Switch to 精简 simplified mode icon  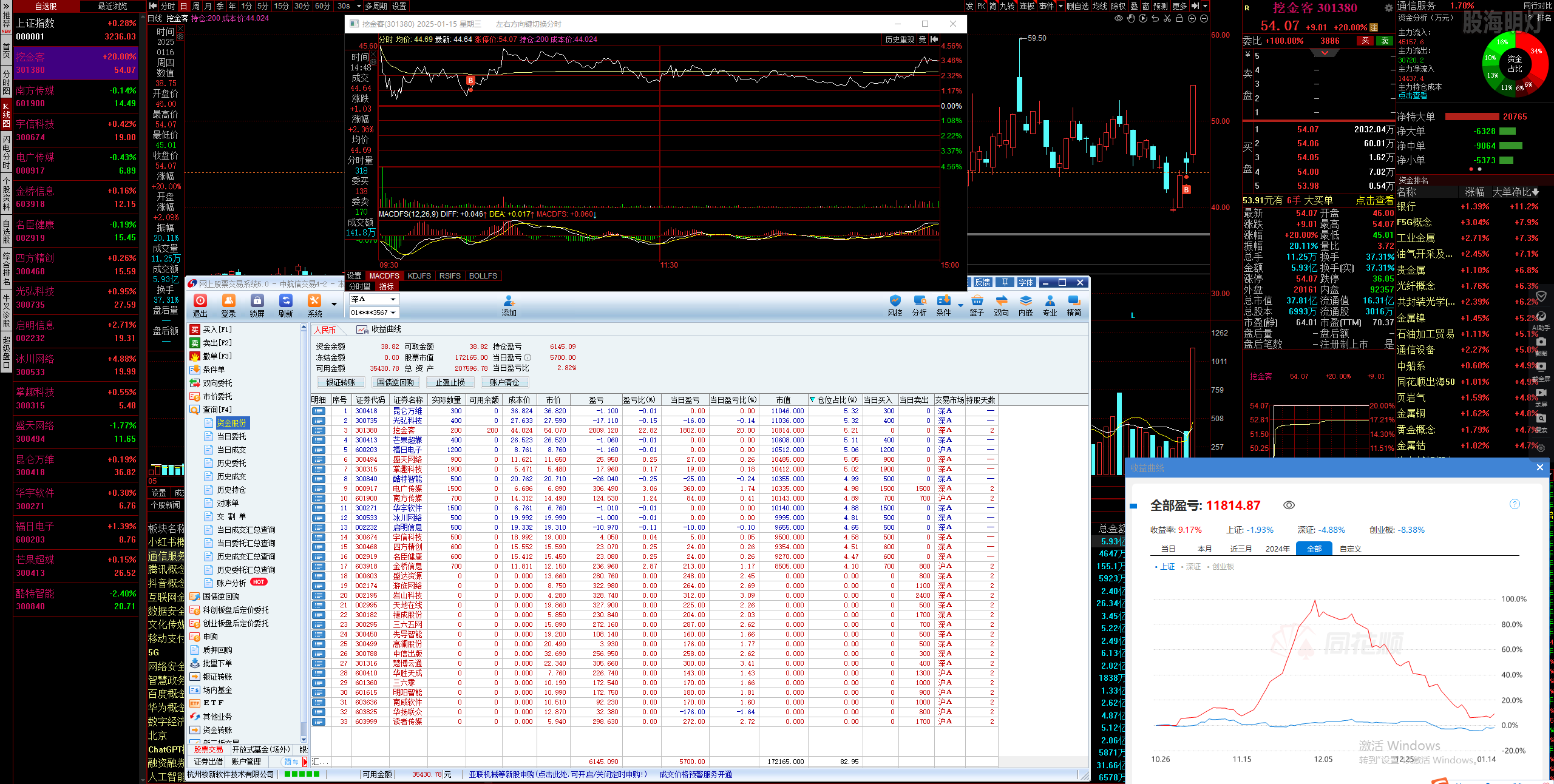click(x=1074, y=305)
